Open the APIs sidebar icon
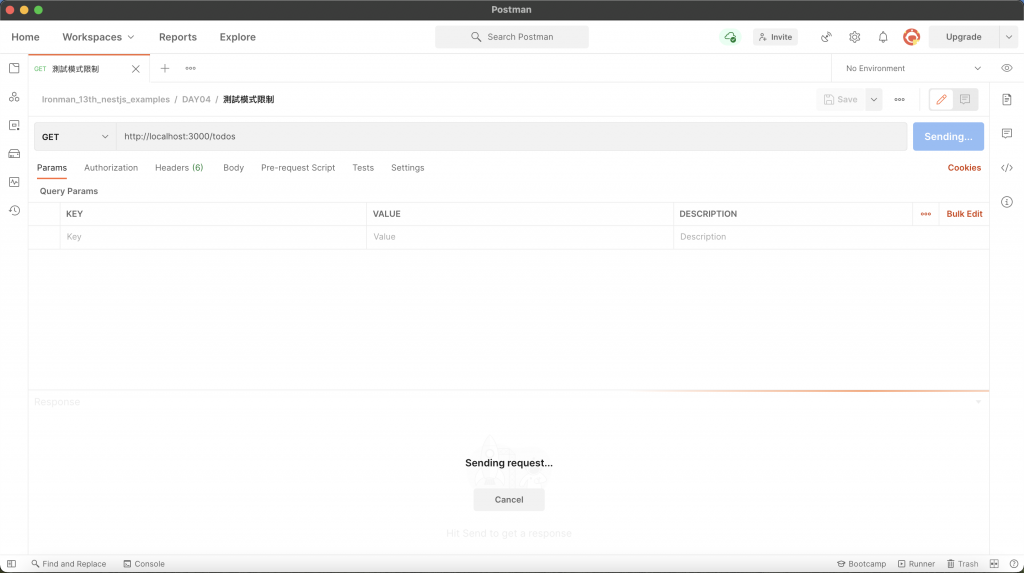 pyautogui.click(x=14, y=97)
